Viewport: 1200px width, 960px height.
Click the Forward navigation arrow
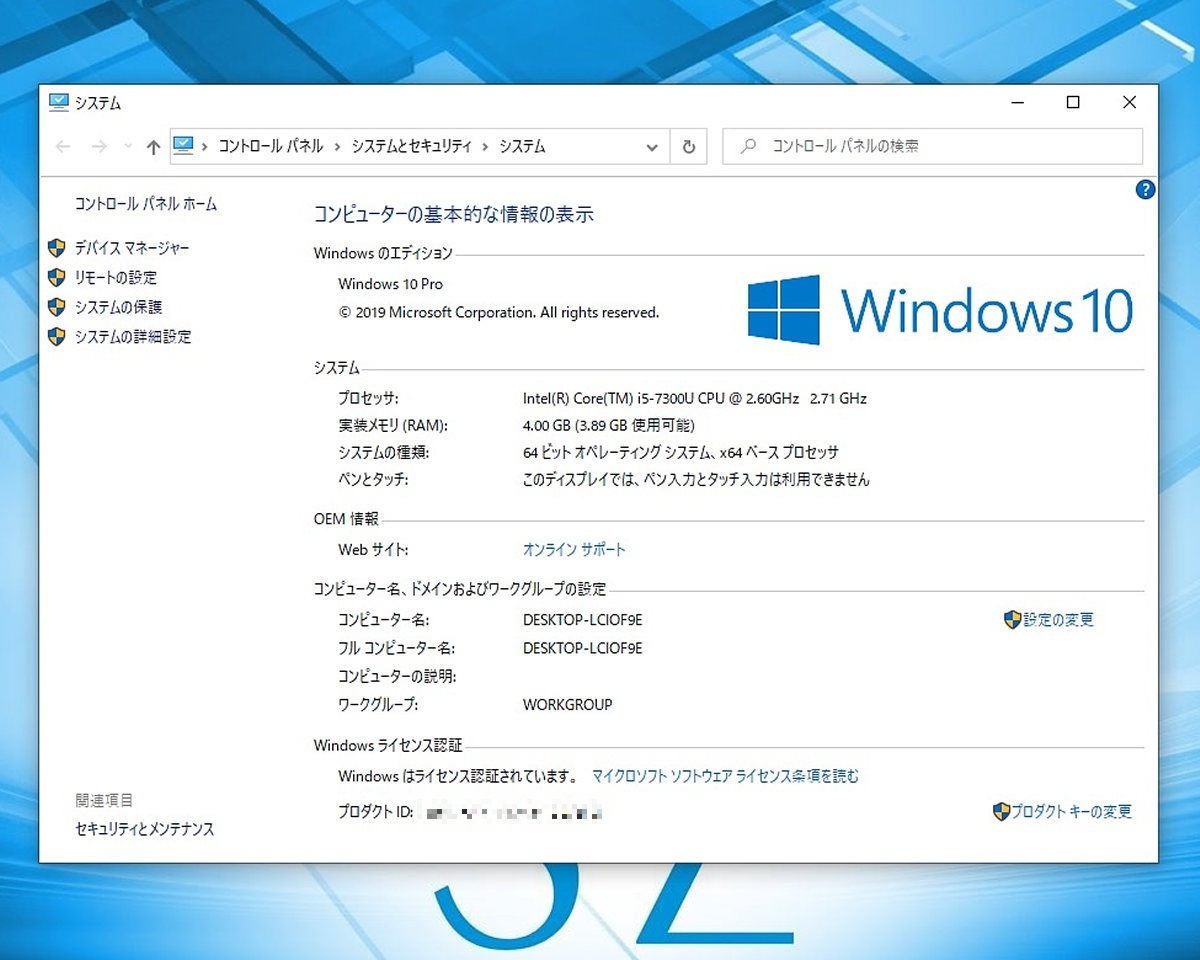pyautogui.click(x=98, y=147)
